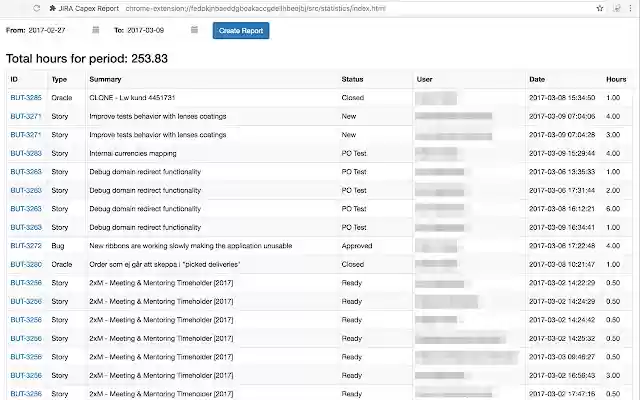Open BUT-3256 link in the 3.00 hours row
The height and width of the screenshot is (400, 640).
26,375
